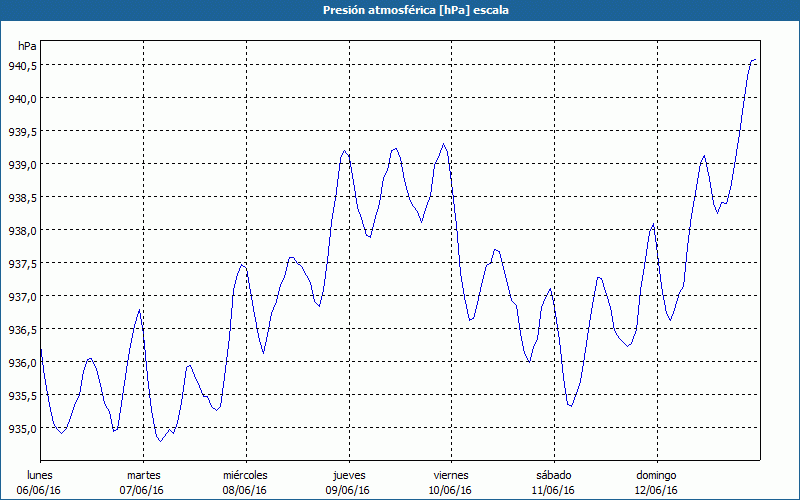Click the hPa unit label on the axis
Screen dimensions: 800x500
point(27,46)
